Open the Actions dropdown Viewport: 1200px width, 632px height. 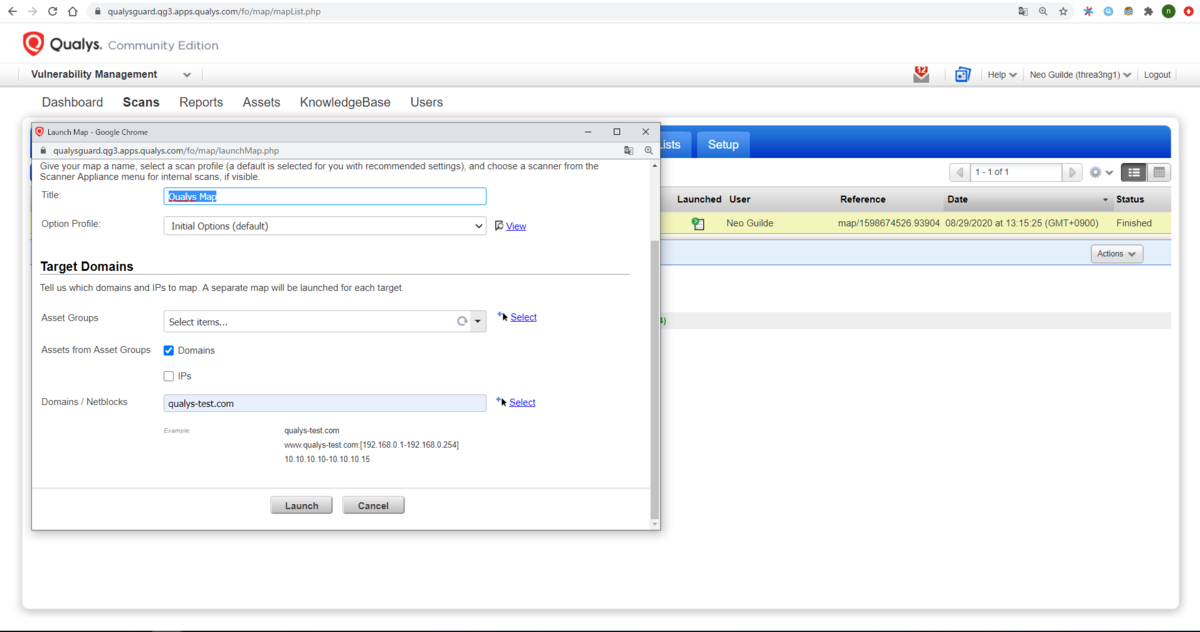point(1117,254)
